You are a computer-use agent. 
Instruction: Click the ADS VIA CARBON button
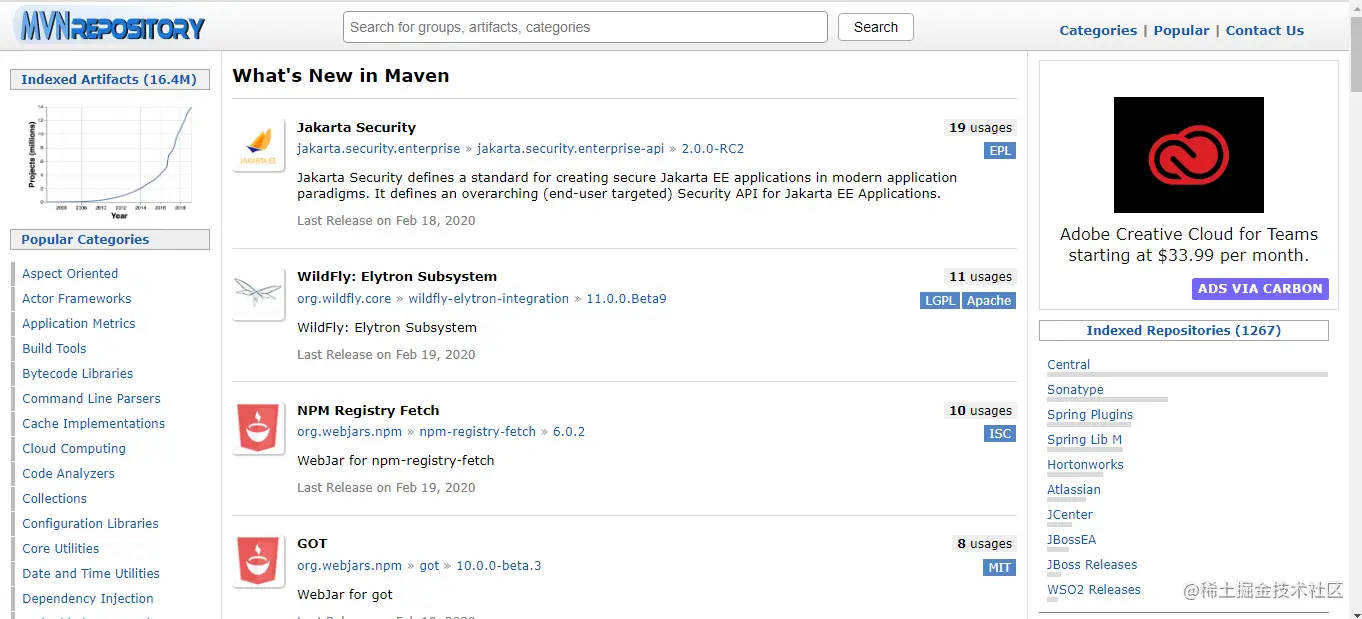pos(1260,288)
